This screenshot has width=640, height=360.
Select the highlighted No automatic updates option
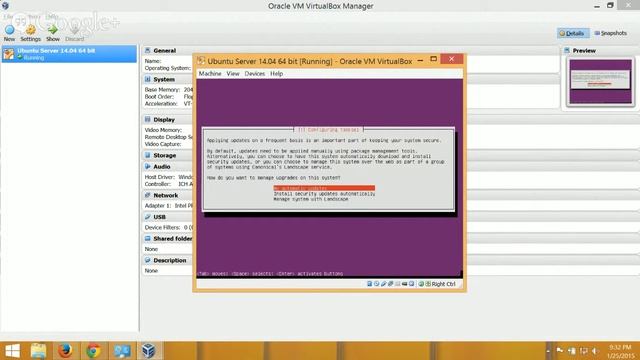(324, 188)
